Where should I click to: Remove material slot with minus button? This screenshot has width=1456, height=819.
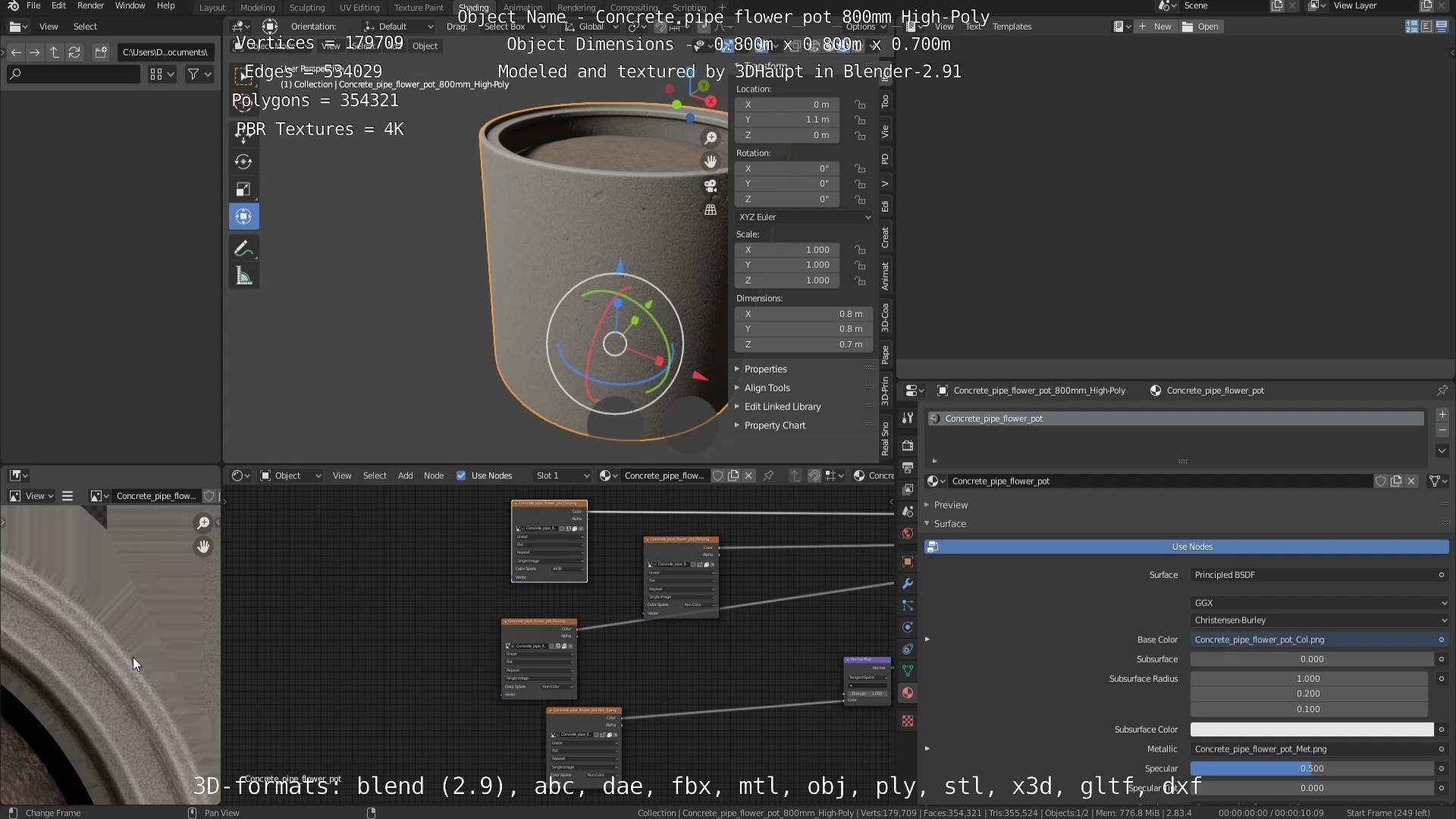(x=1442, y=431)
